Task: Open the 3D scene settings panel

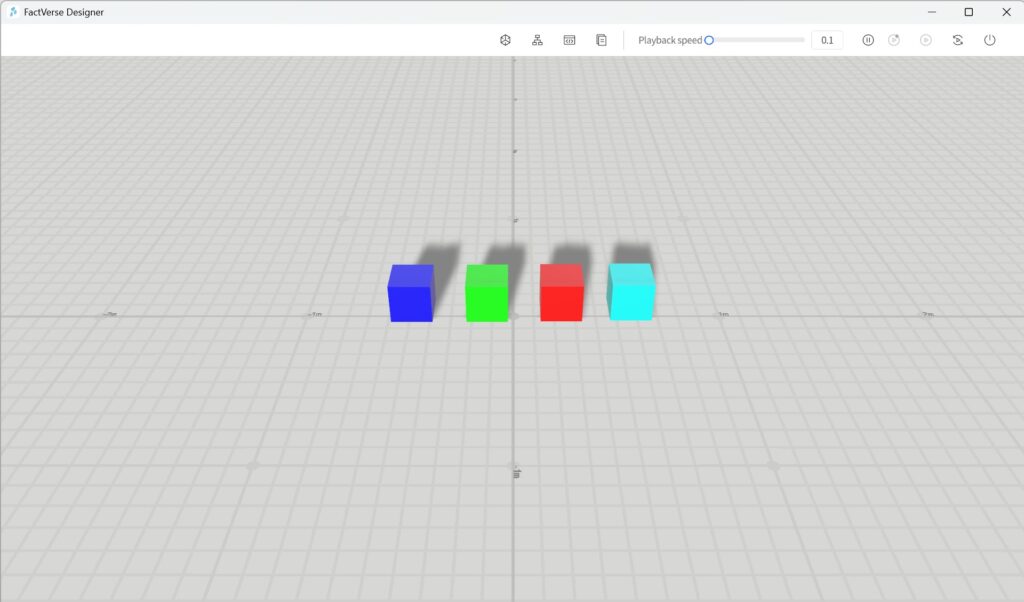Action: [505, 40]
